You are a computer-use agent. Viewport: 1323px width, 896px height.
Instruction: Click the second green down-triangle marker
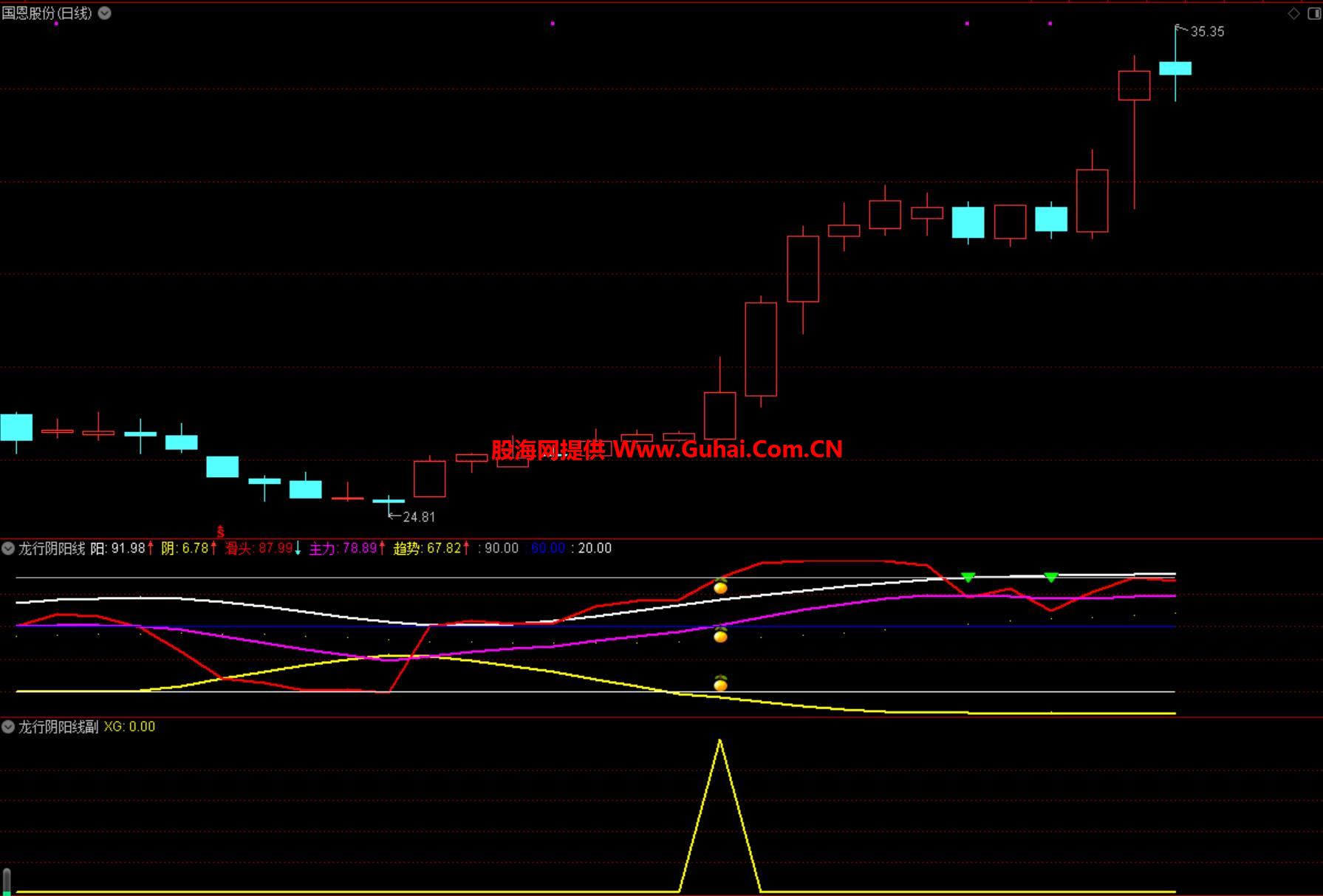pos(1051,577)
